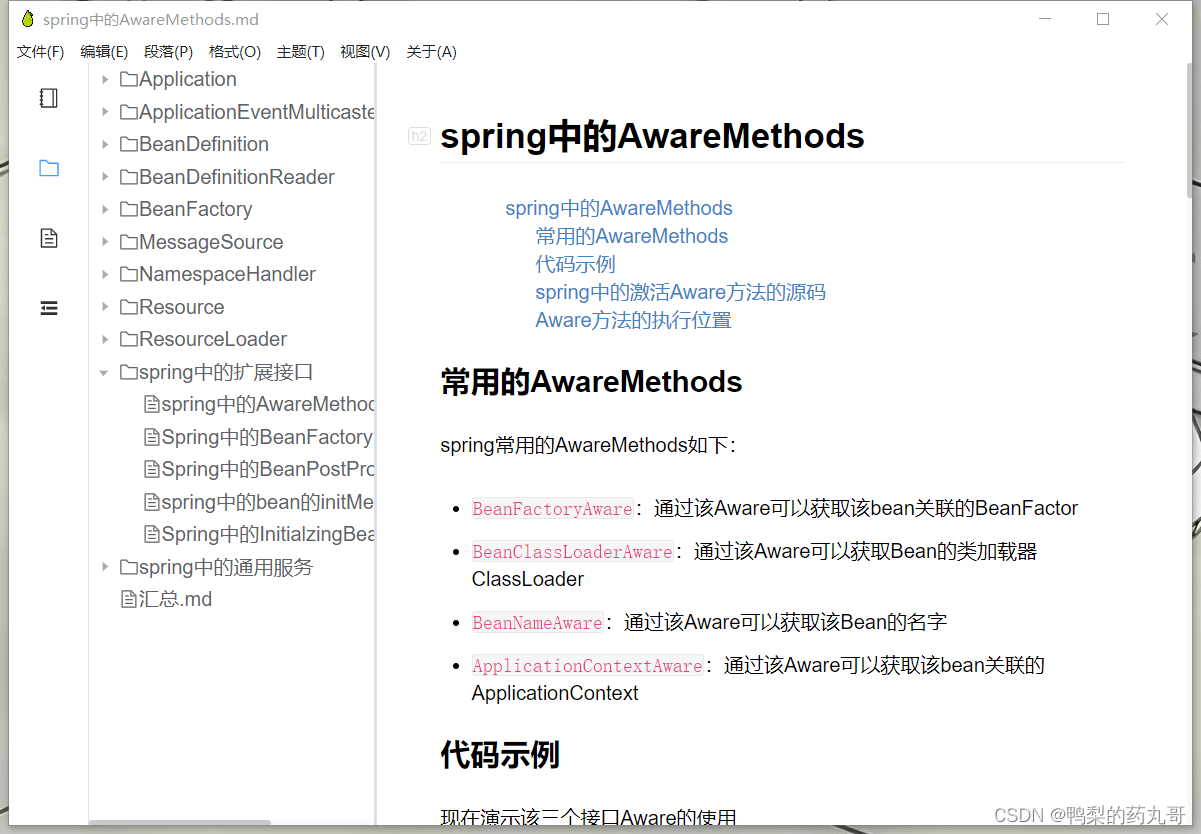Click the BeanDefinition folder icon
This screenshot has height=834, width=1201.
coord(128,144)
